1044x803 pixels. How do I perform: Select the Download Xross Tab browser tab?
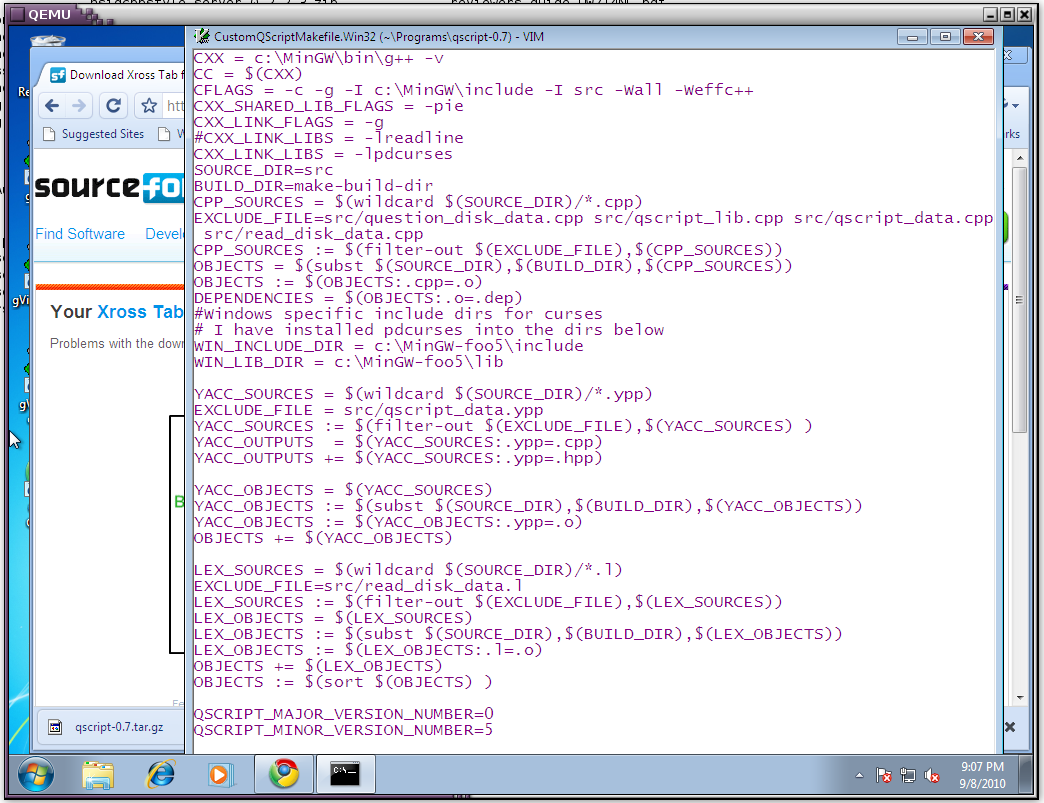[115, 75]
